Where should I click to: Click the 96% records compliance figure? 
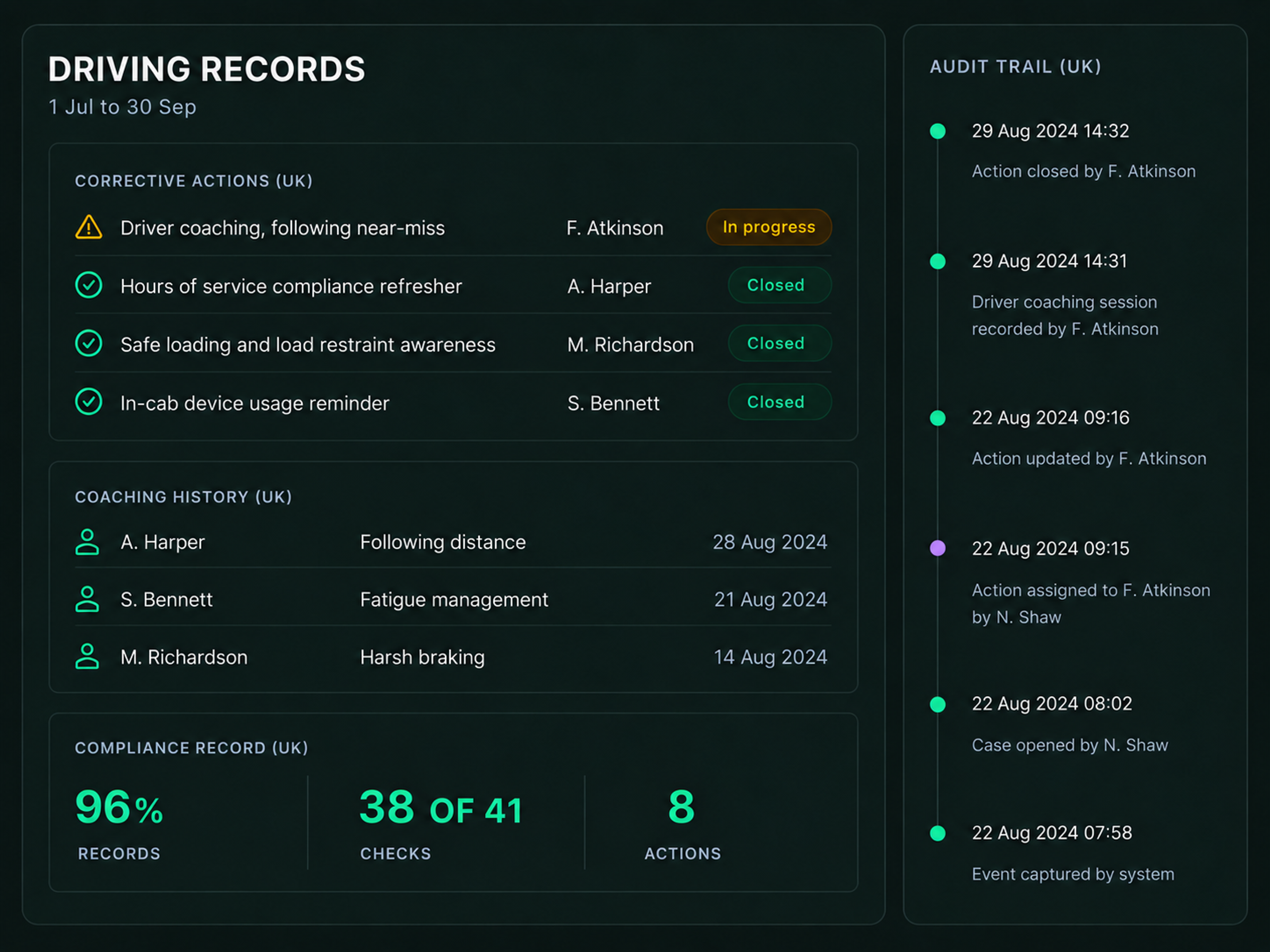tap(119, 808)
